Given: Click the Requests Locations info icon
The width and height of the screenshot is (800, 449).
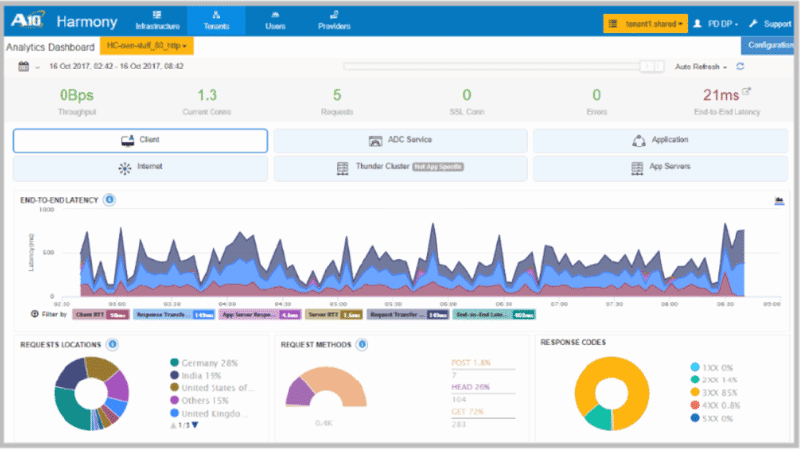Looking at the screenshot, I should [112, 344].
